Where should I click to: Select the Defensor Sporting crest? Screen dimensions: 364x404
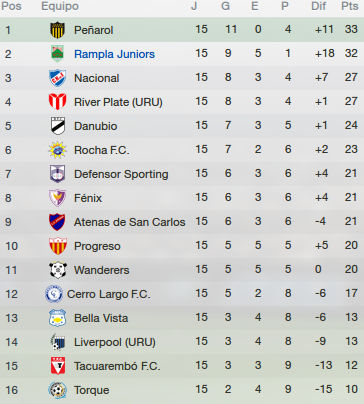(x=57, y=174)
